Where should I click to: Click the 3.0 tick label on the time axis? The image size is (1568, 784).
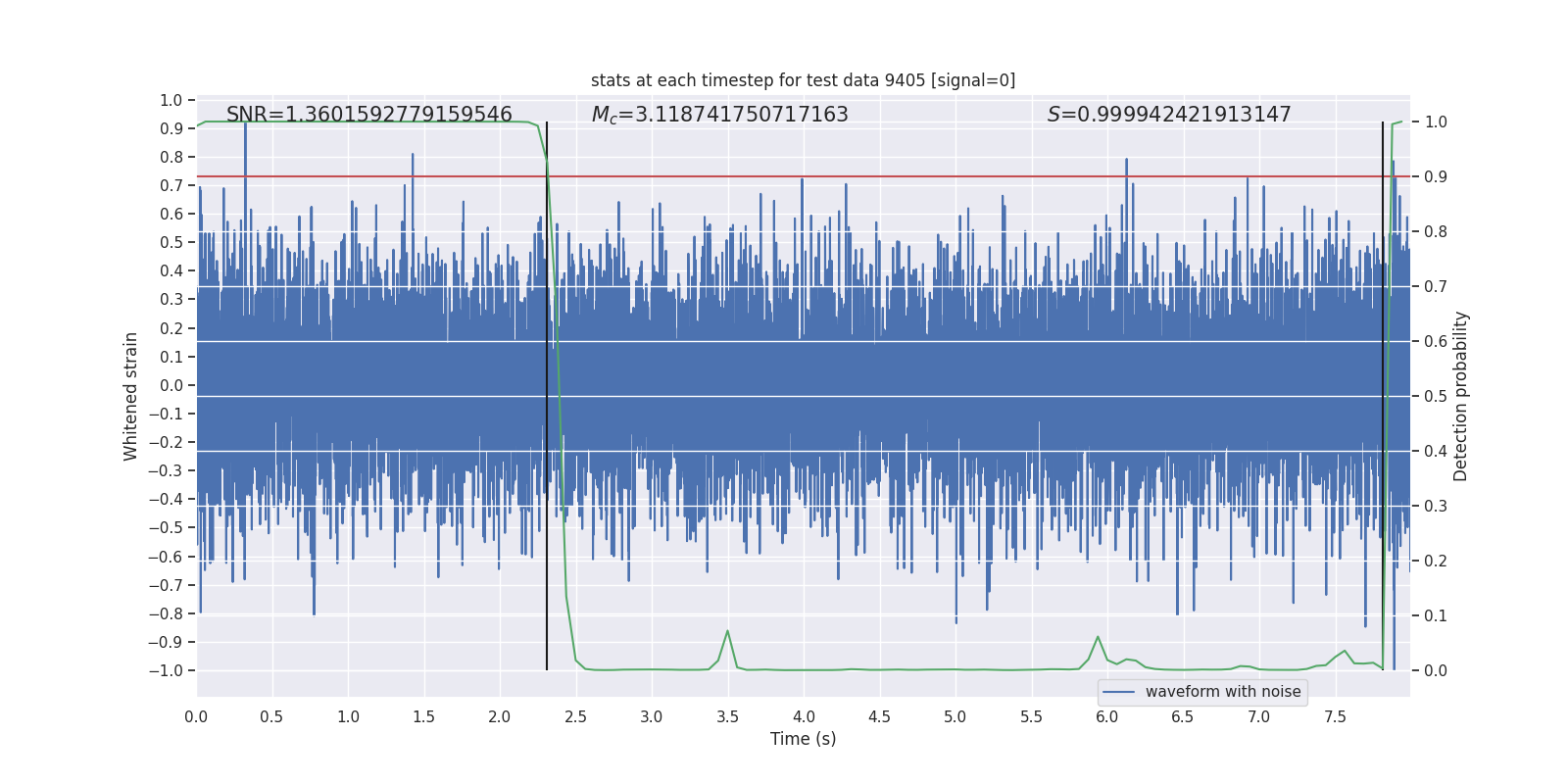click(x=652, y=717)
